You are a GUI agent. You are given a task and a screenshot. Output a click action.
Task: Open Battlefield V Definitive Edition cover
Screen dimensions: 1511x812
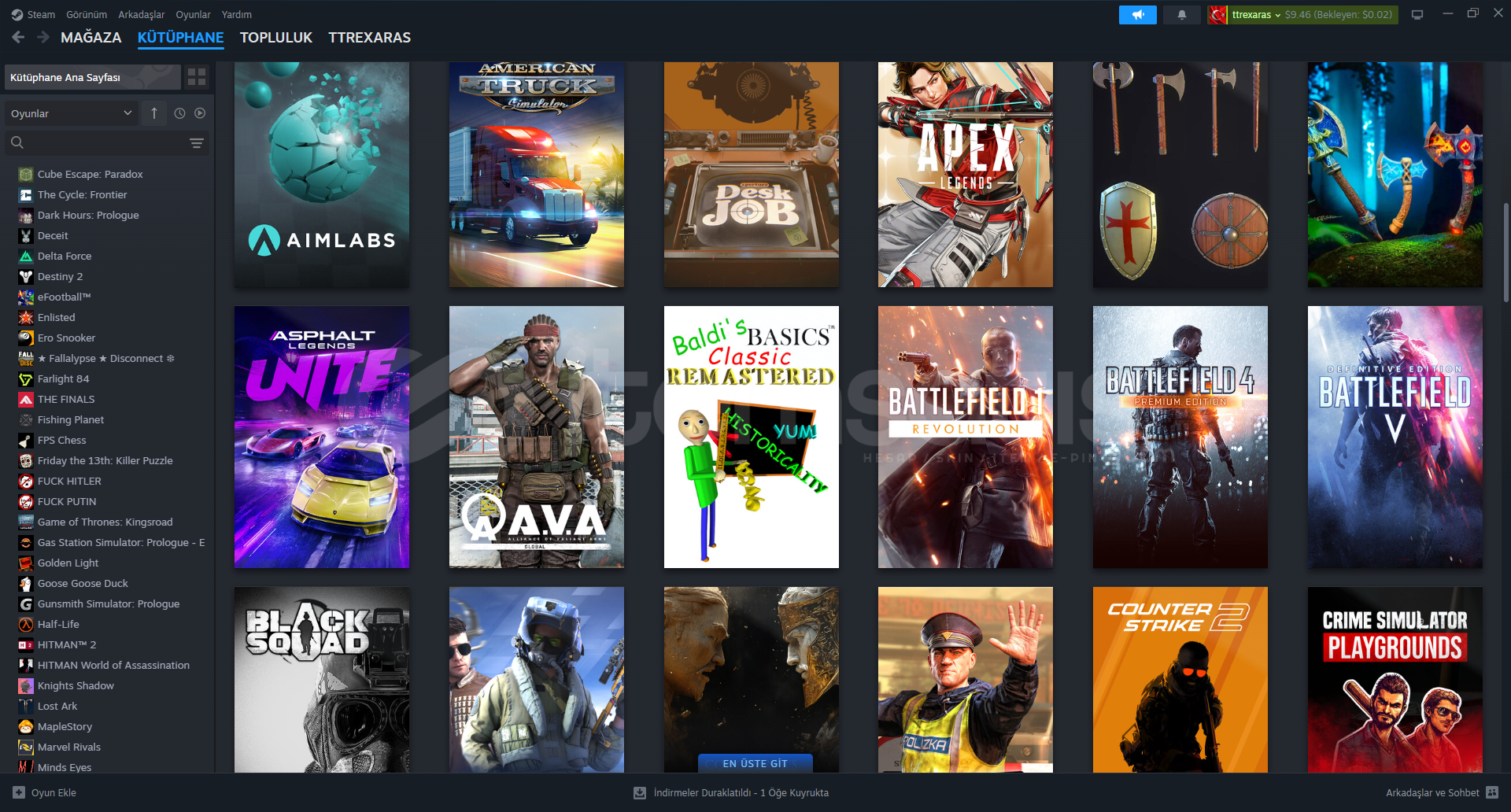click(x=1395, y=437)
